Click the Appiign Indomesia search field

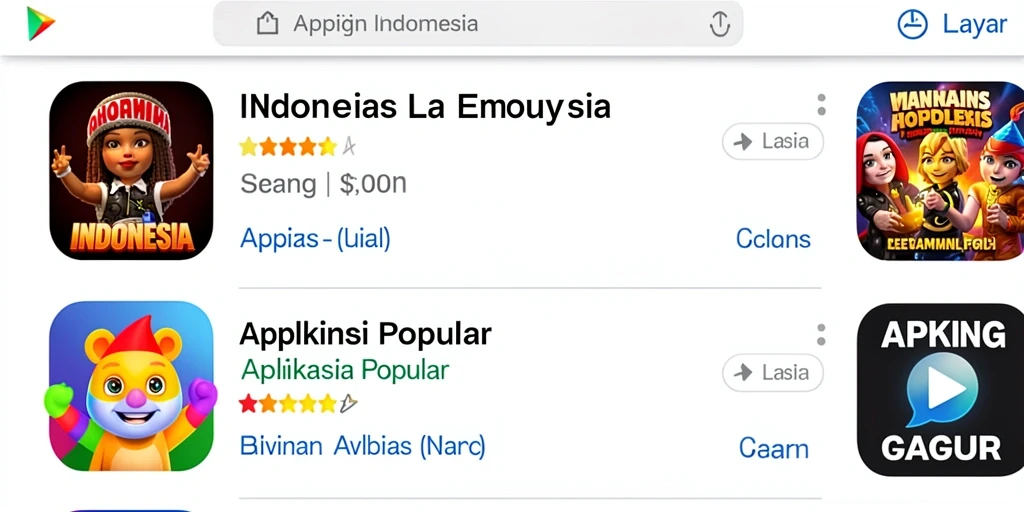478,24
